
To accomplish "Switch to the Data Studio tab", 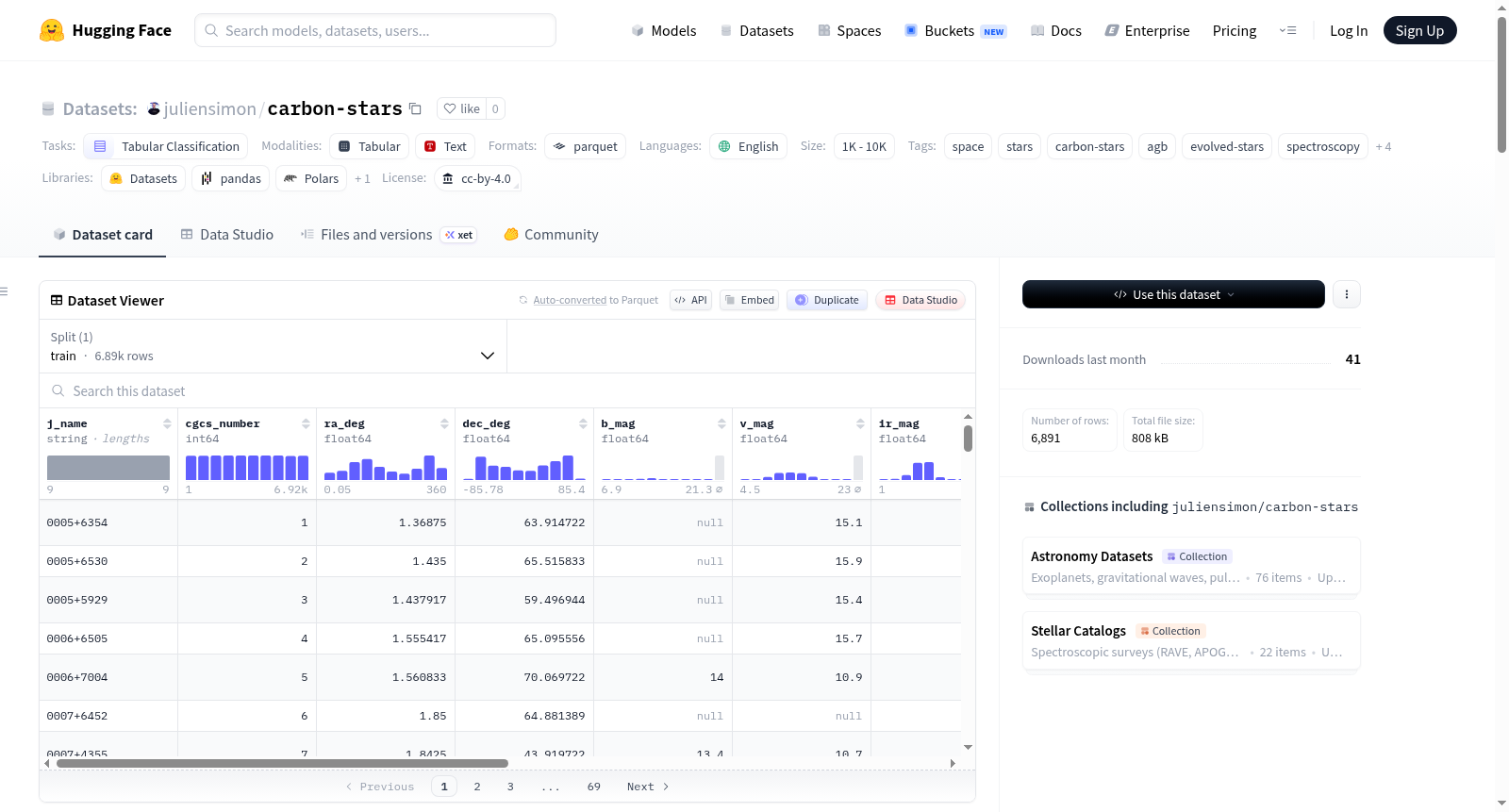I will click(x=227, y=234).
